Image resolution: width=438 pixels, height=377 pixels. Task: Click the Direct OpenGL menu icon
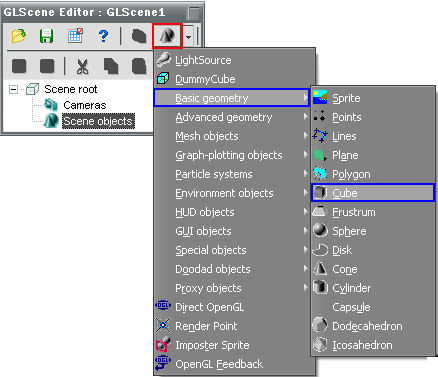click(x=163, y=305)
